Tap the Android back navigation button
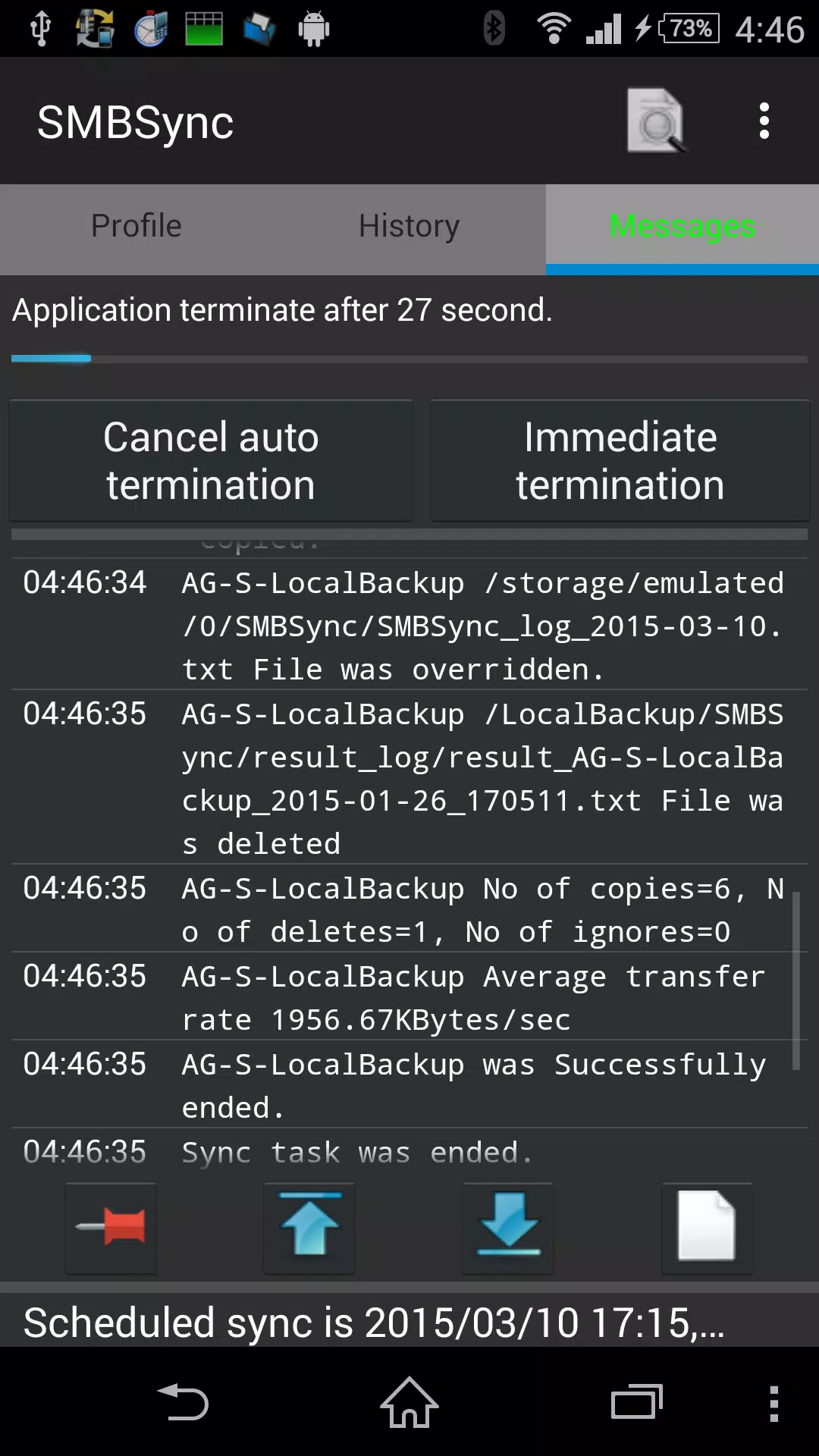 pos(183,1402)
